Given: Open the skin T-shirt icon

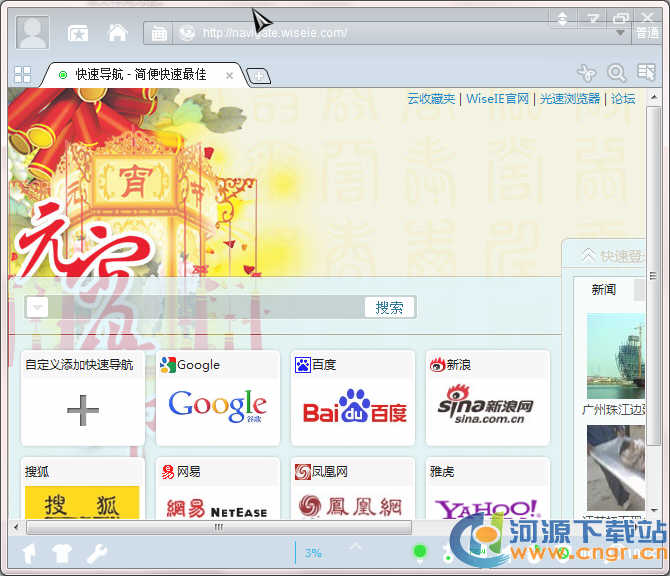Looking at the screenshot, I should (62, 553).
